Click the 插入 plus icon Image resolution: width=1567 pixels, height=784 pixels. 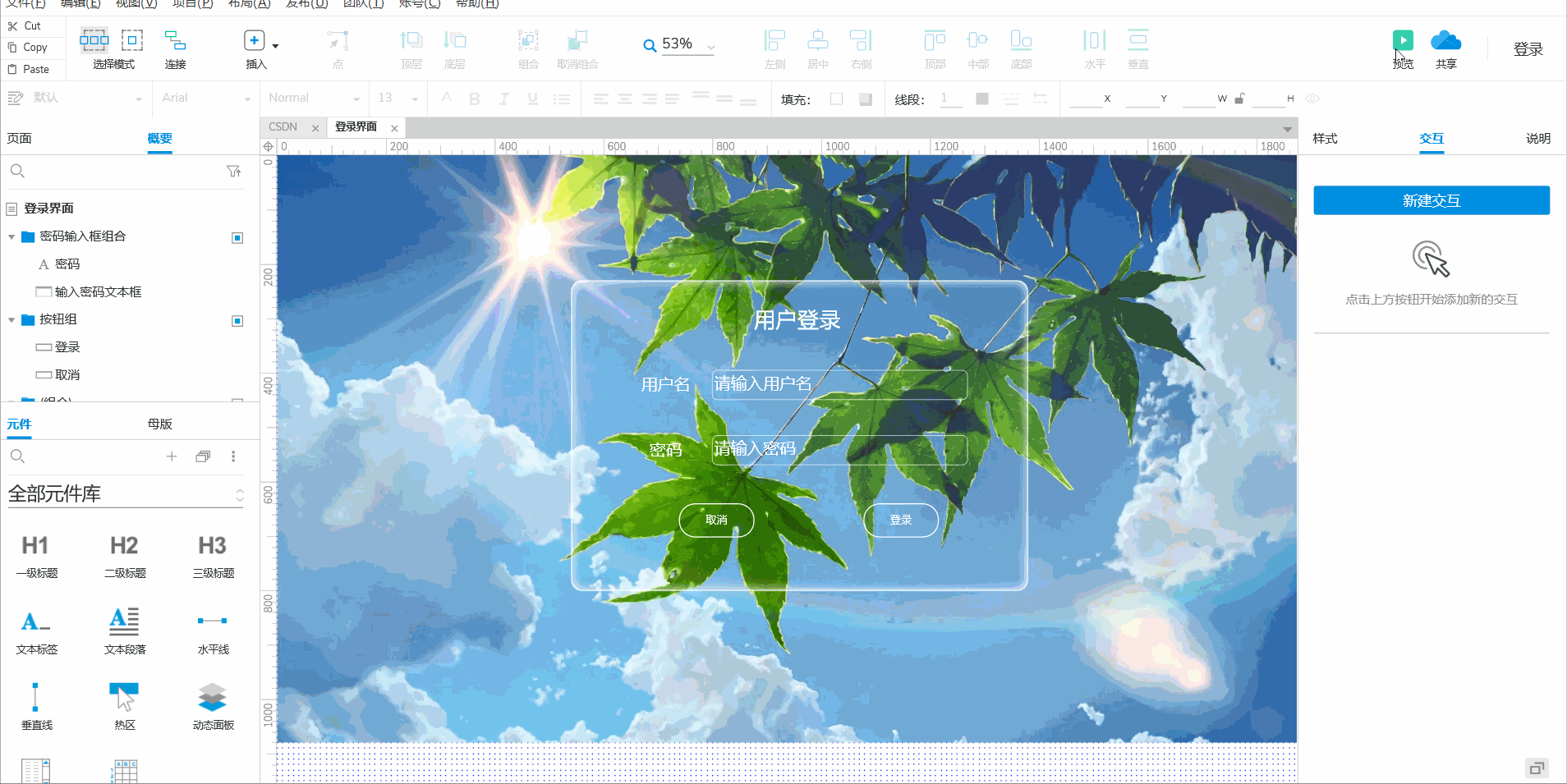(x=255, y=39)
